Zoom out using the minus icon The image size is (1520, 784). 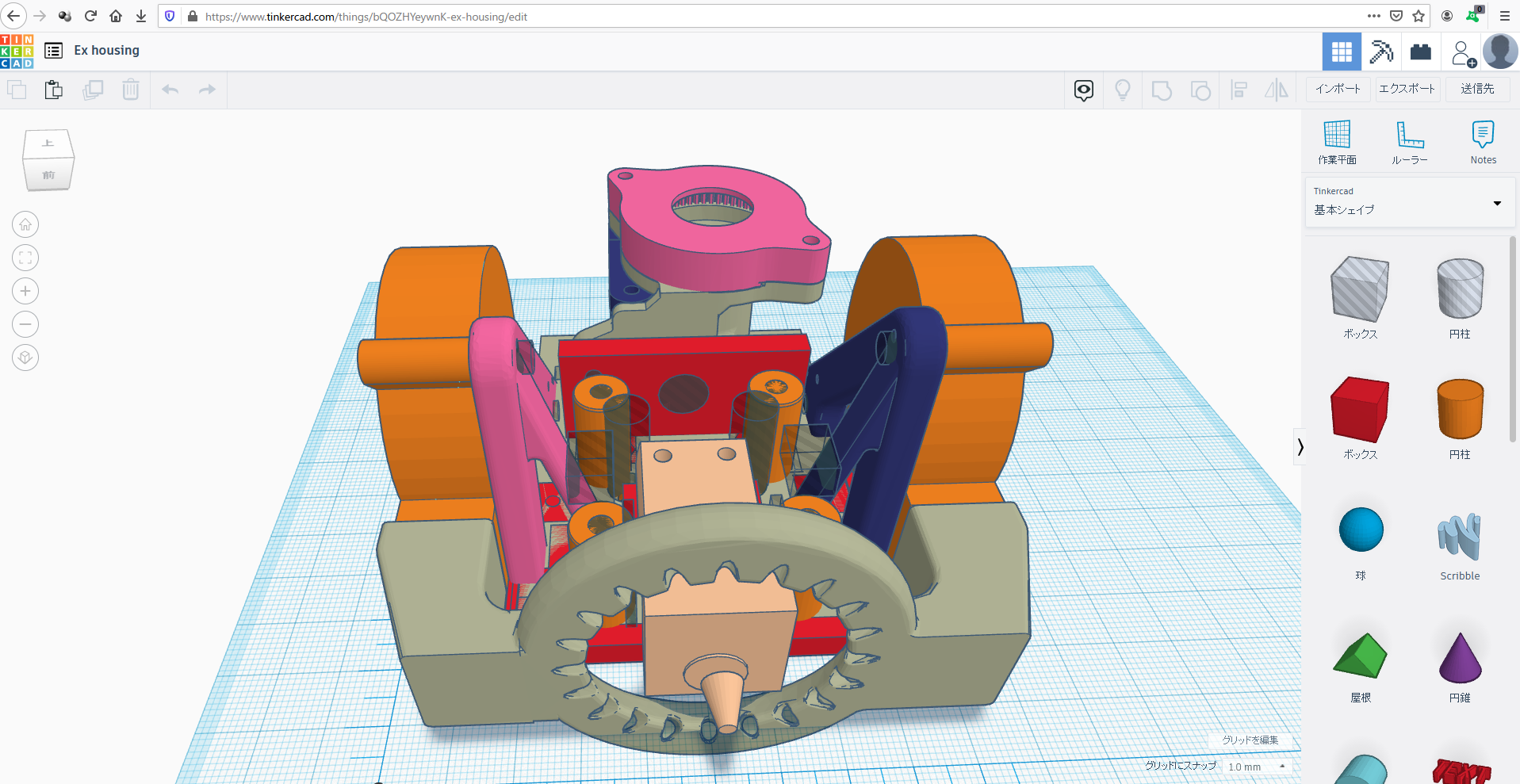(x=25, y=325)
